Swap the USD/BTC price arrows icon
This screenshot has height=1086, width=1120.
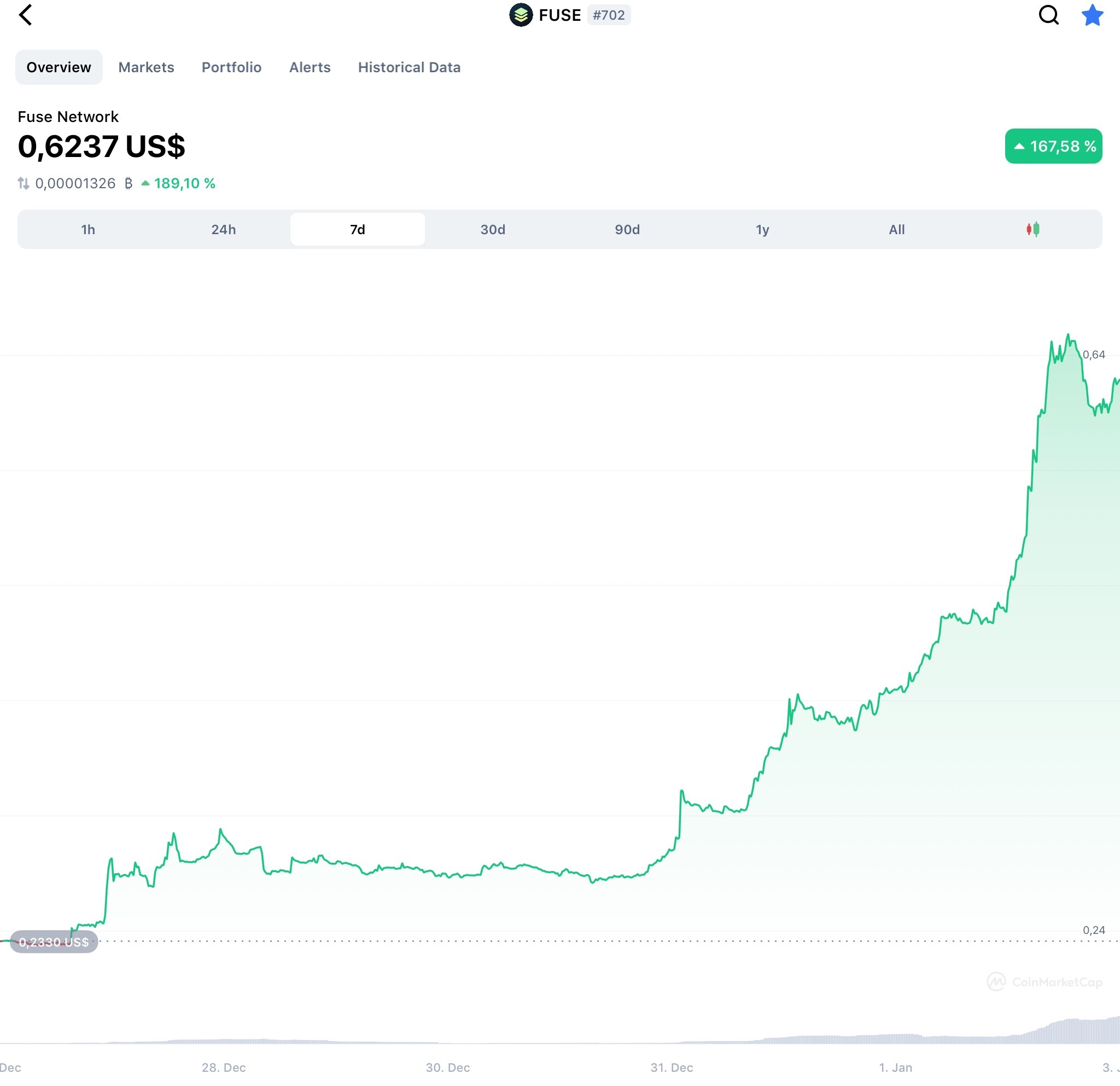(x=24, y=183)
